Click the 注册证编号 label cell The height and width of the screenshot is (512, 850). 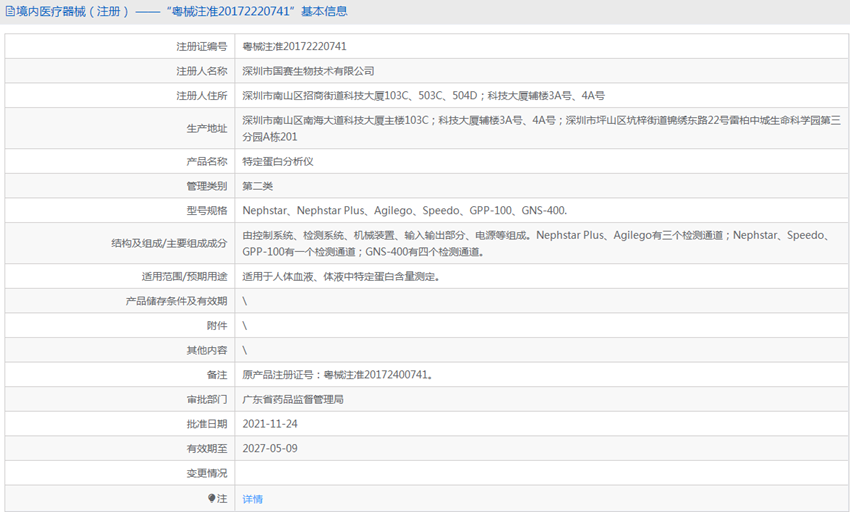pyautogui.click(x=120, y=47)
